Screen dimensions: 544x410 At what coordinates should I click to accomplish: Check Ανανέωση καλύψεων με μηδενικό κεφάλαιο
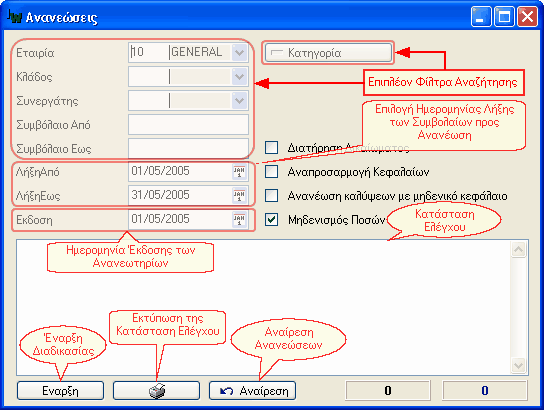coord(271,196)
